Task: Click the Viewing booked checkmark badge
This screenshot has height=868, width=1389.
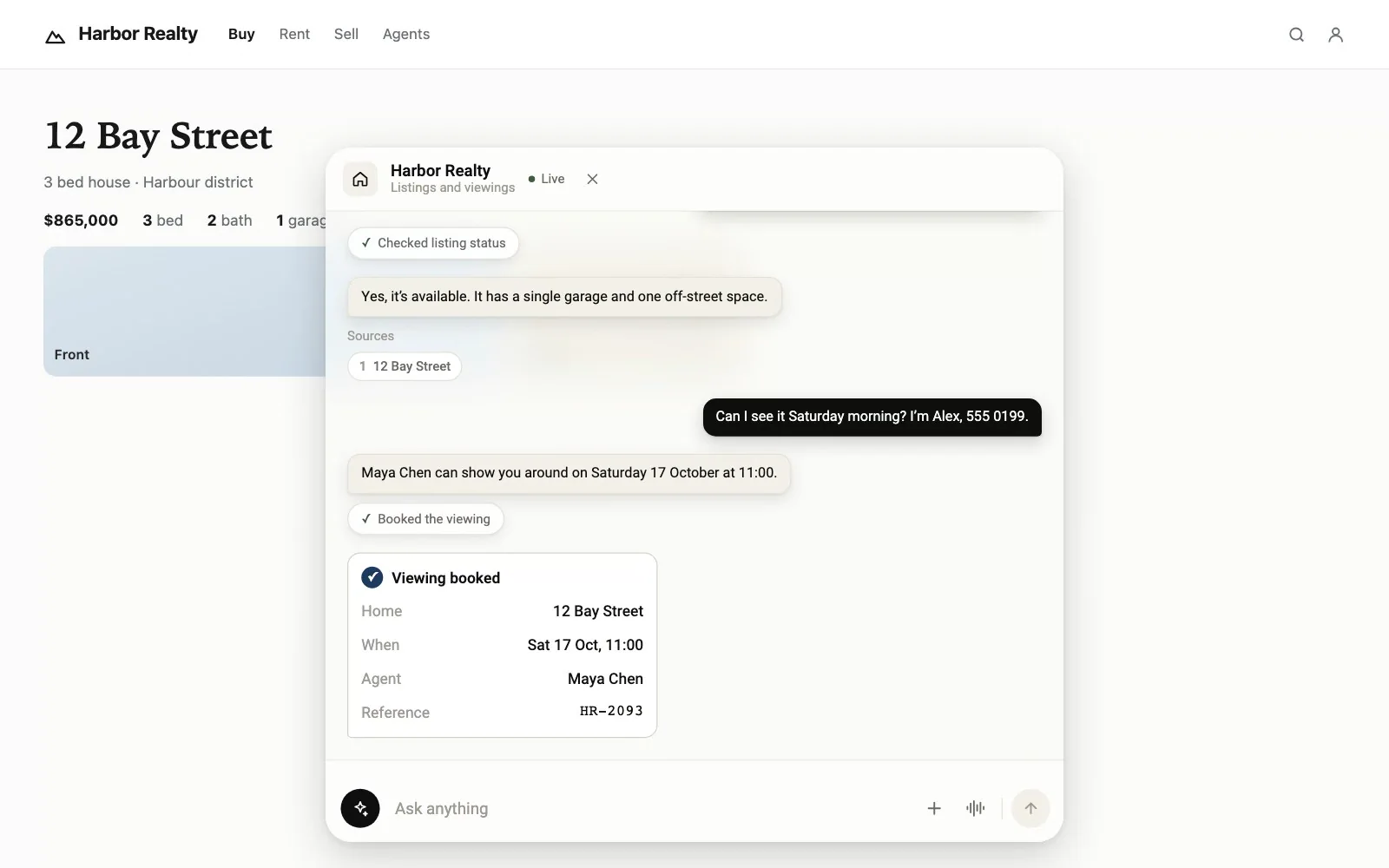Action: (372, 577)
